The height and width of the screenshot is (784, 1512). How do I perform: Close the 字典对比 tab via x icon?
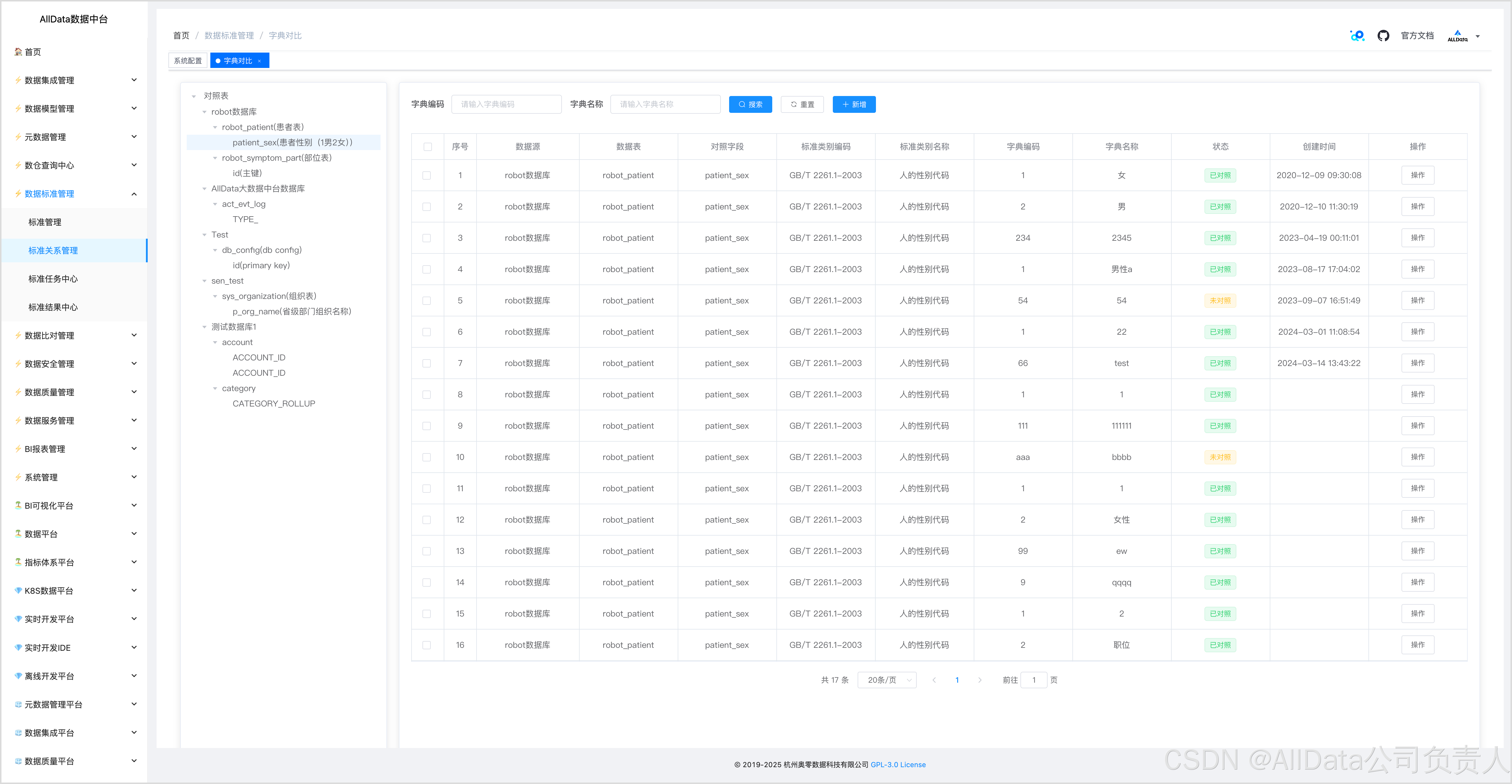click(259, 61)
